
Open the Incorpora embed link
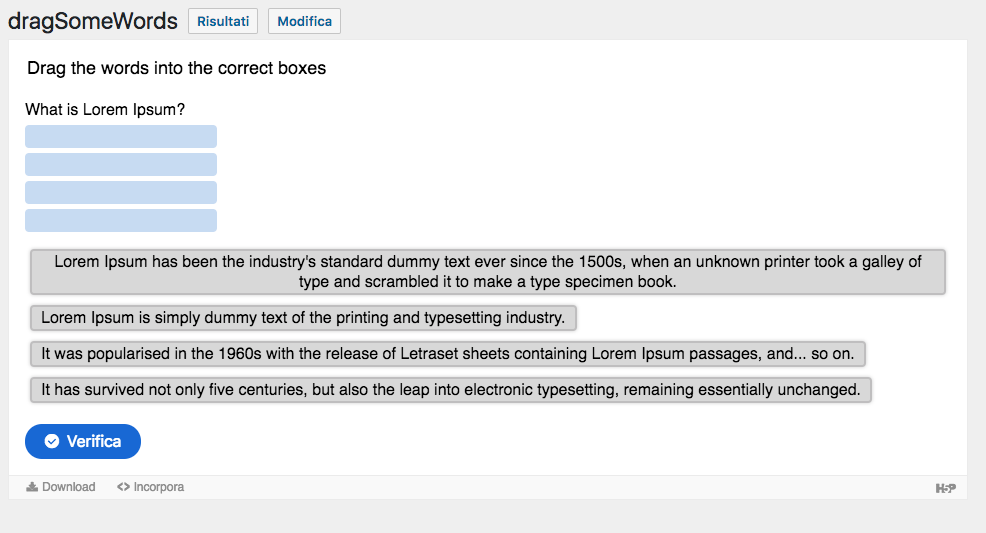(x=151, y=486)
